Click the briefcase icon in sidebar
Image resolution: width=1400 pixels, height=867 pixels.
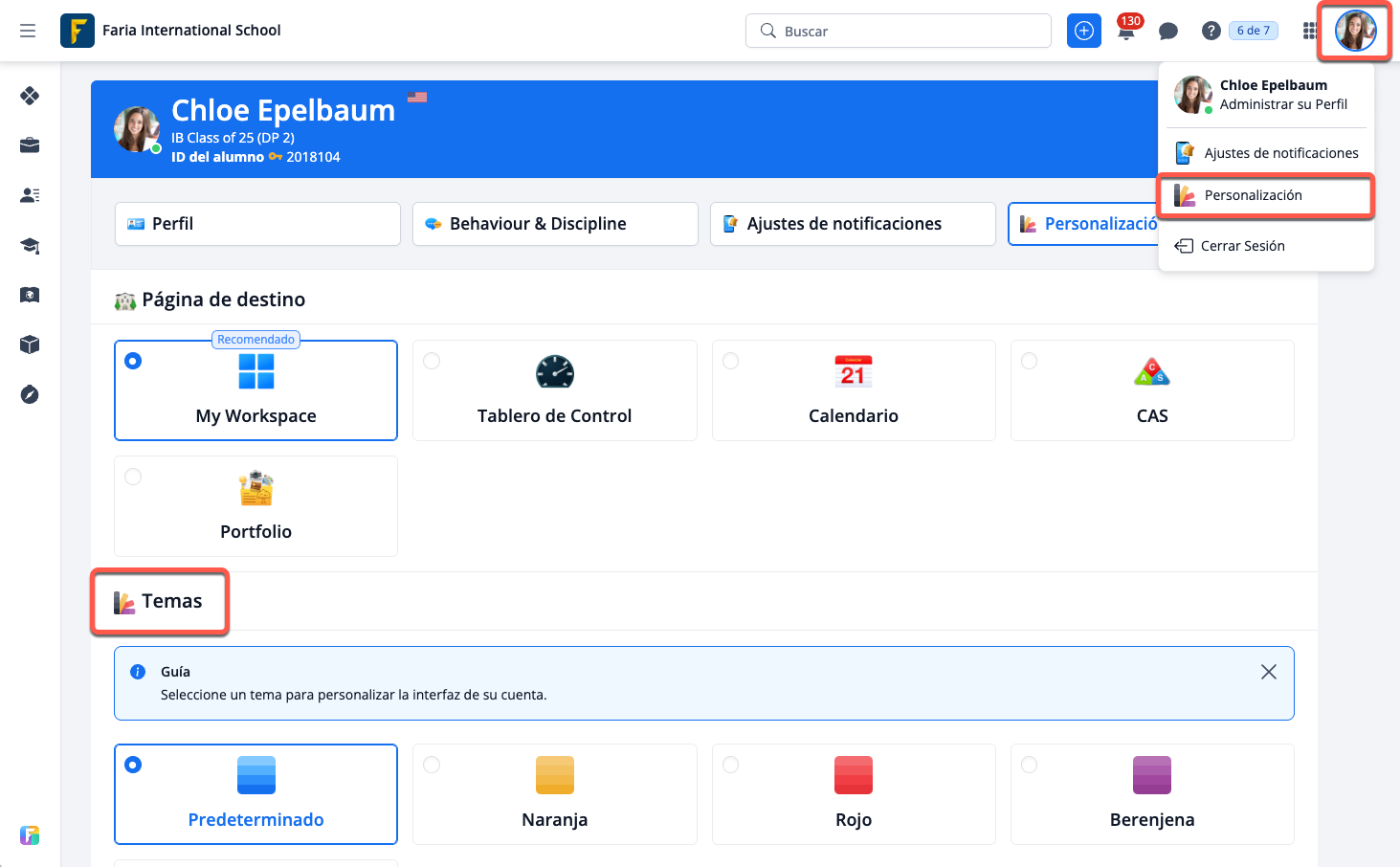[30, 145]
